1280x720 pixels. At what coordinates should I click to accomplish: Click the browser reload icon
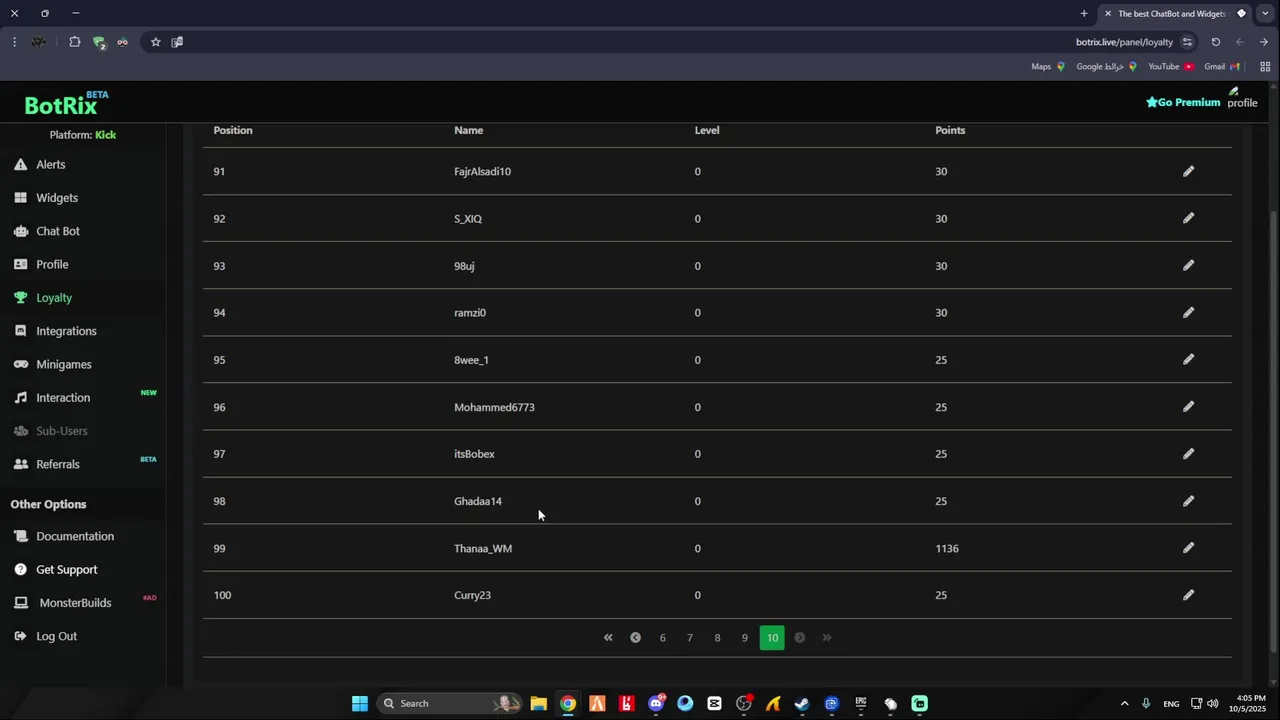click(x=1215, y=42)
